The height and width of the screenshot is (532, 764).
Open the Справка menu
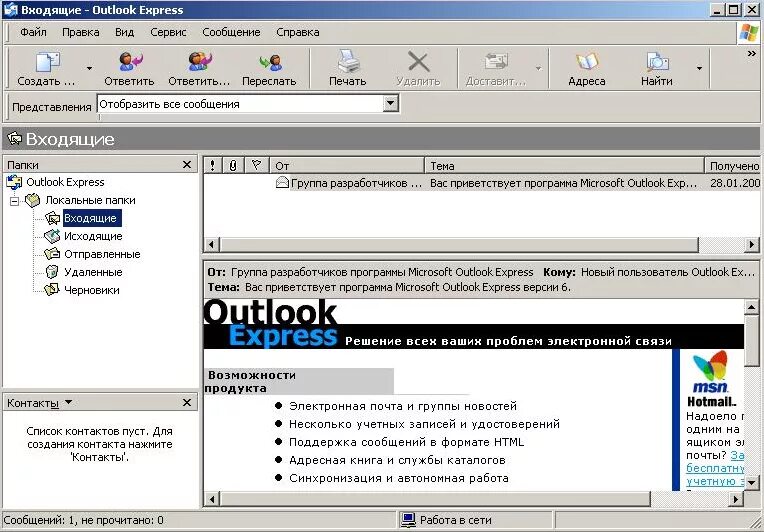298,32
